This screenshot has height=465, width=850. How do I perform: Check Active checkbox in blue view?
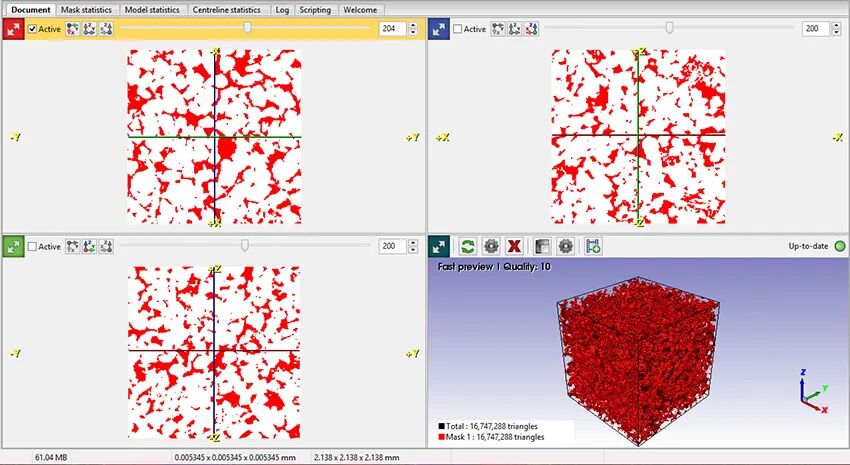(x=458, y=29)
